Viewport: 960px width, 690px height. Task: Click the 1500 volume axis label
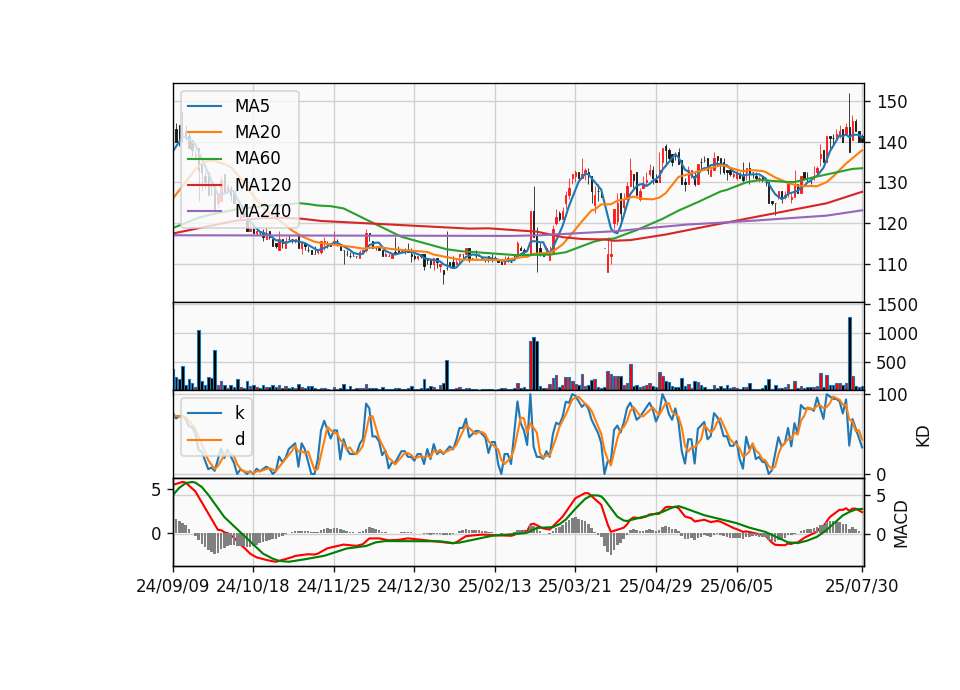tap(898, 305)
